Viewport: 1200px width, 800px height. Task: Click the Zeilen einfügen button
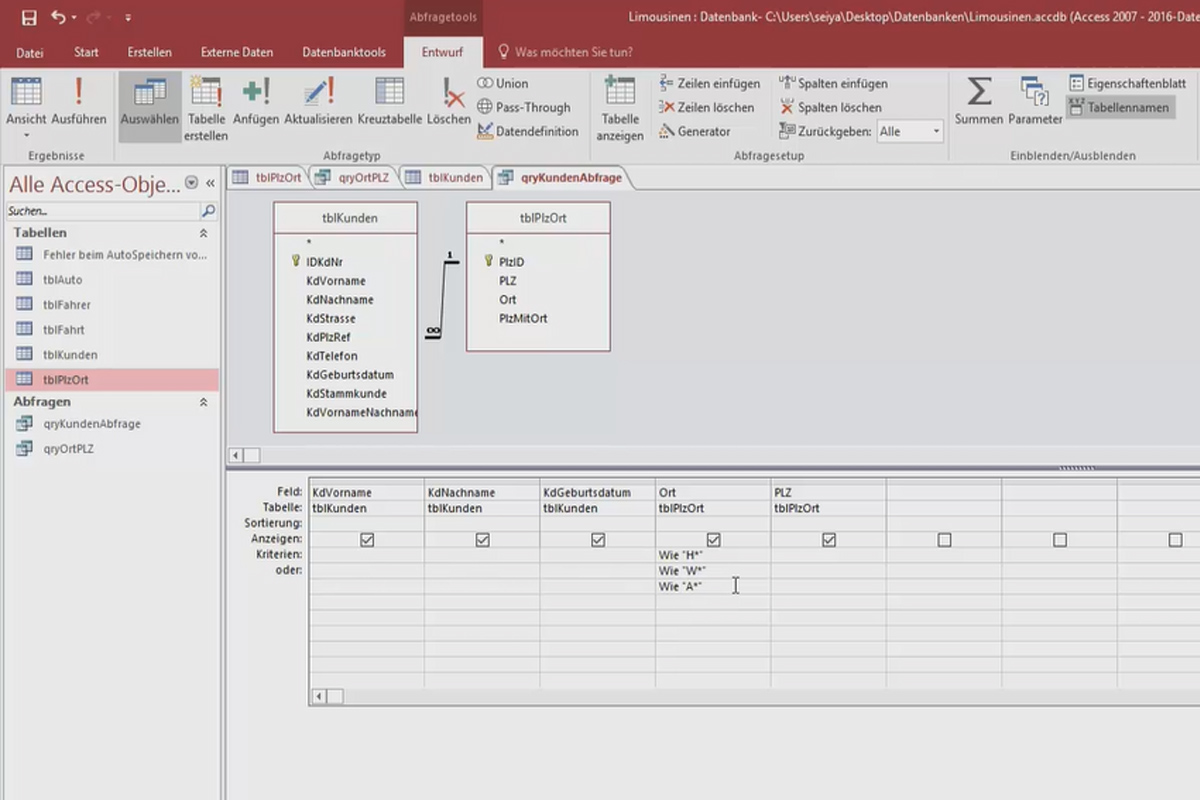pyautogui.click(x=709, y=83)
